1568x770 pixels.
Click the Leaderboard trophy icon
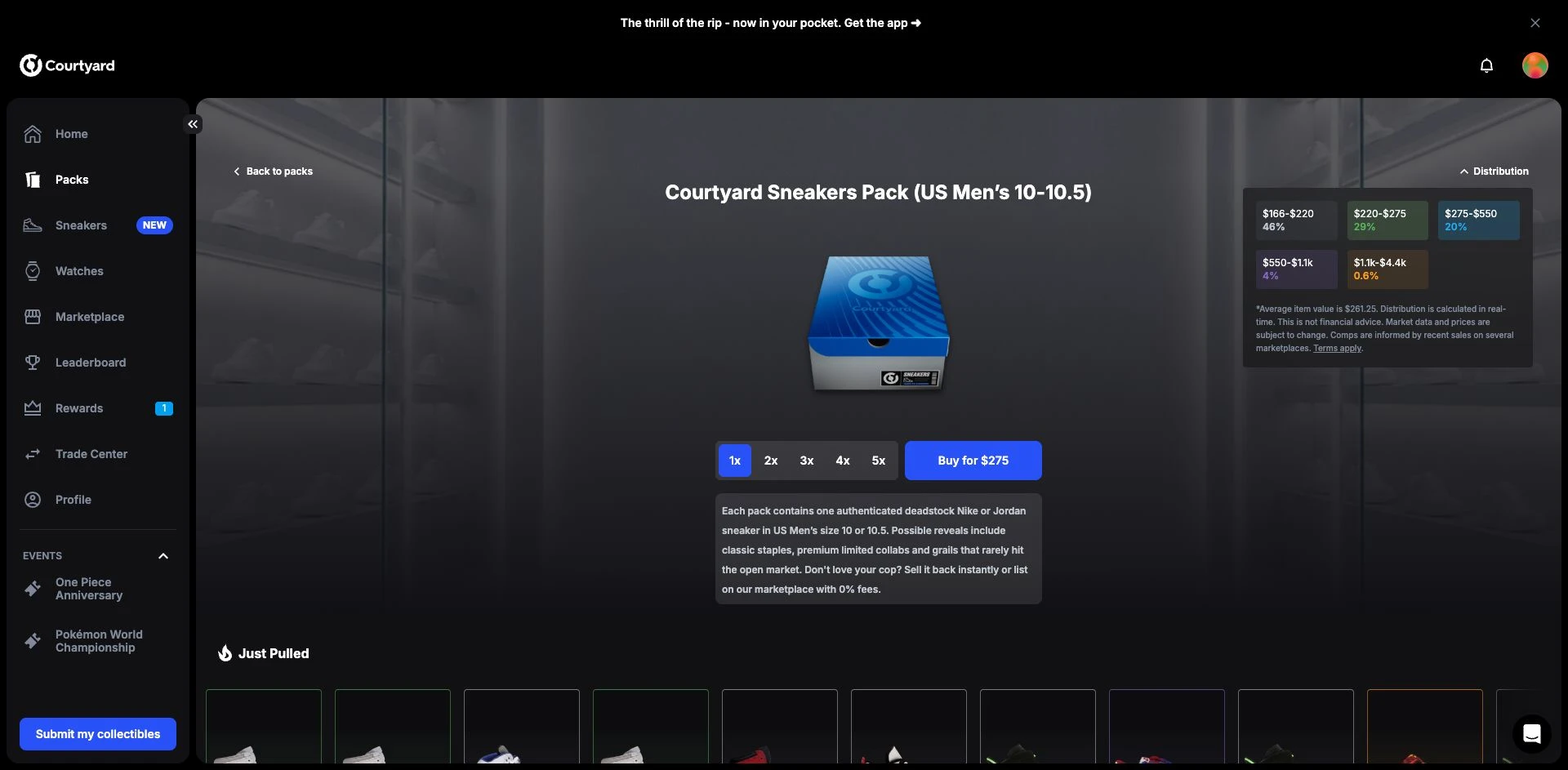(33, 363)
